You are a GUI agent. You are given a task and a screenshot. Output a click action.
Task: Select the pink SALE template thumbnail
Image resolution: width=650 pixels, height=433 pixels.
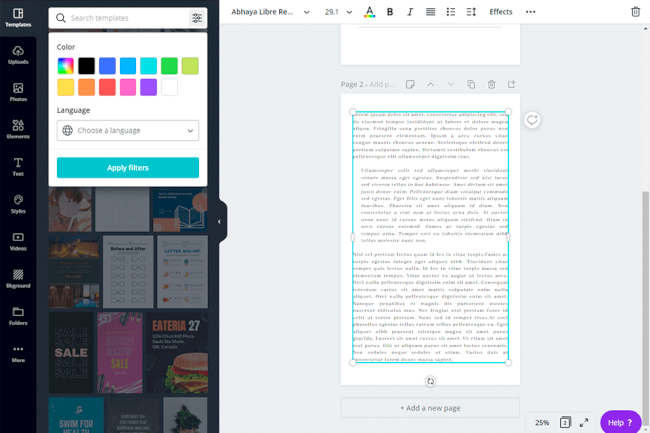120,353
